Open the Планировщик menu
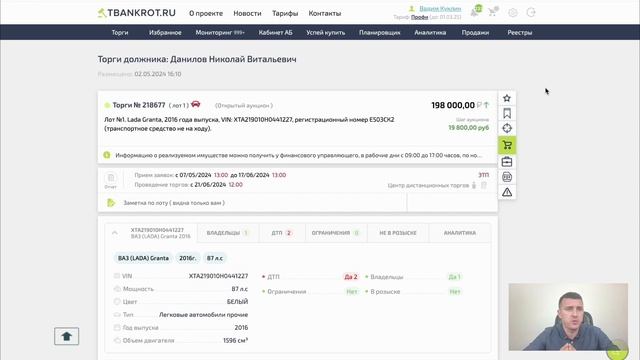The width and height of the screenshot is (640, 360). (x=380, y=32)
